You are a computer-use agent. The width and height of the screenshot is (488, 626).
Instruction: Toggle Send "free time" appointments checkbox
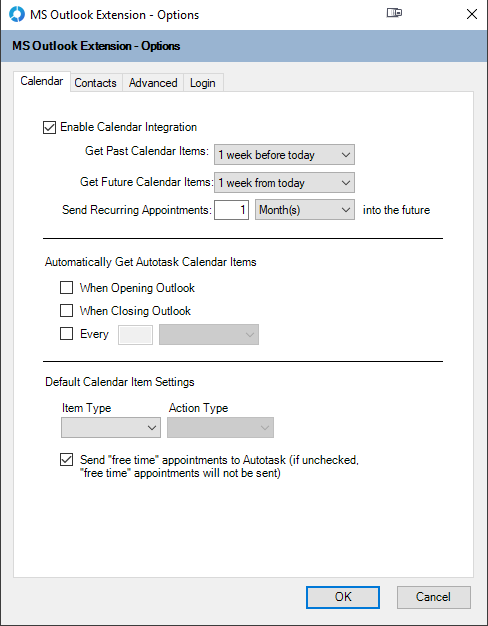pyautogui.click(x=66, y=460)
